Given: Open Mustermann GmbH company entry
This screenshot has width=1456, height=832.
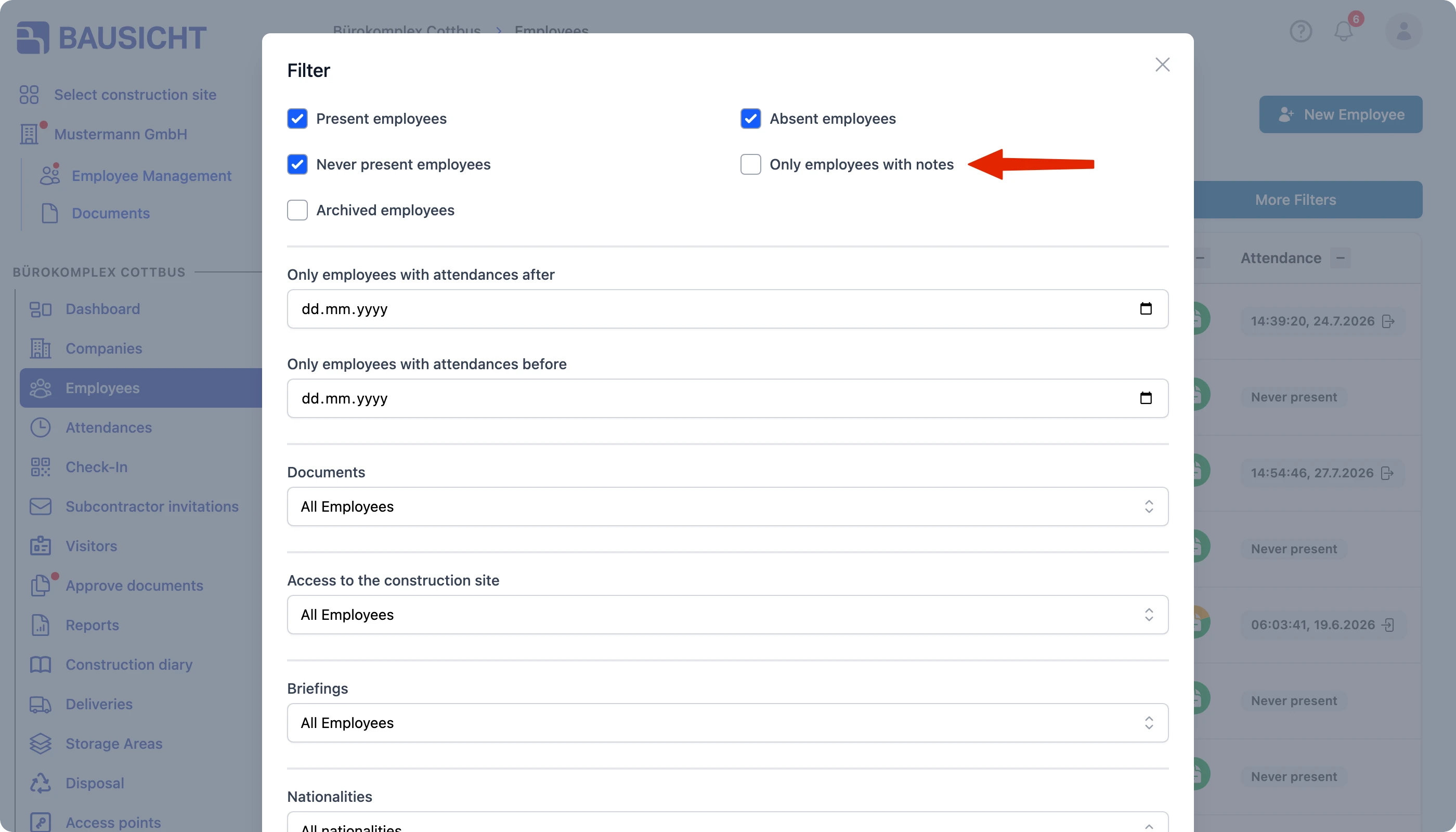Looking at the screenshot, I should coord(121,134).
